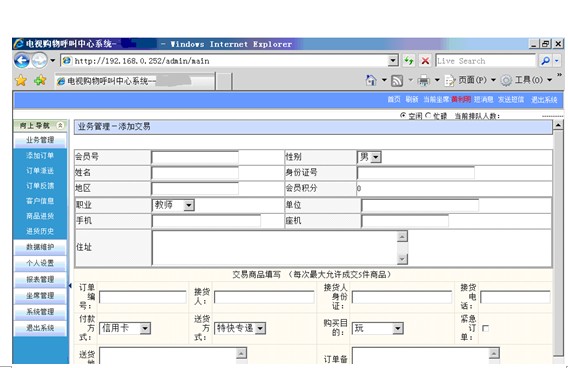Select the 空闲 radio button
Viewport: 568px width, 368px height.
click(403, 116)
